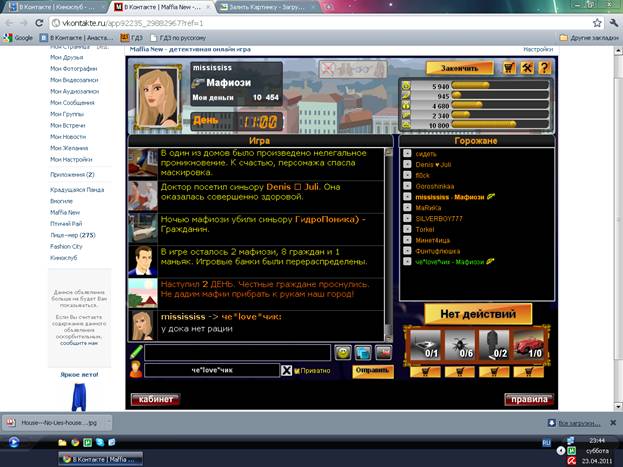This screenshot has height=467, width=623.
Task: Open the Chrome wrench menu
Action: pyautogui.click(x=614, y=23)
